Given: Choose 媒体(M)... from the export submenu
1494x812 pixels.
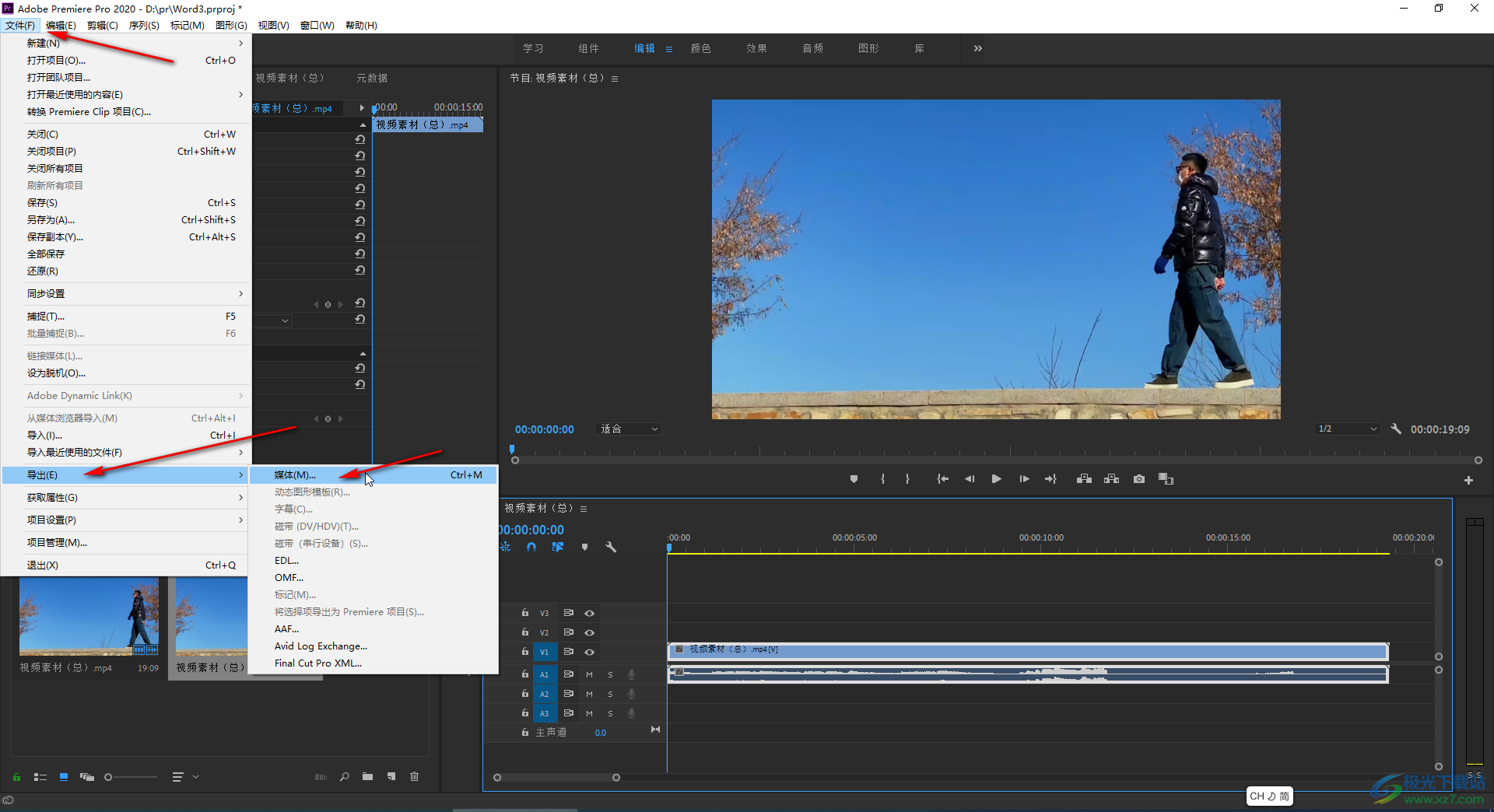Looking at the screenshot, I should pyautogui.click(x=294, y=474).
